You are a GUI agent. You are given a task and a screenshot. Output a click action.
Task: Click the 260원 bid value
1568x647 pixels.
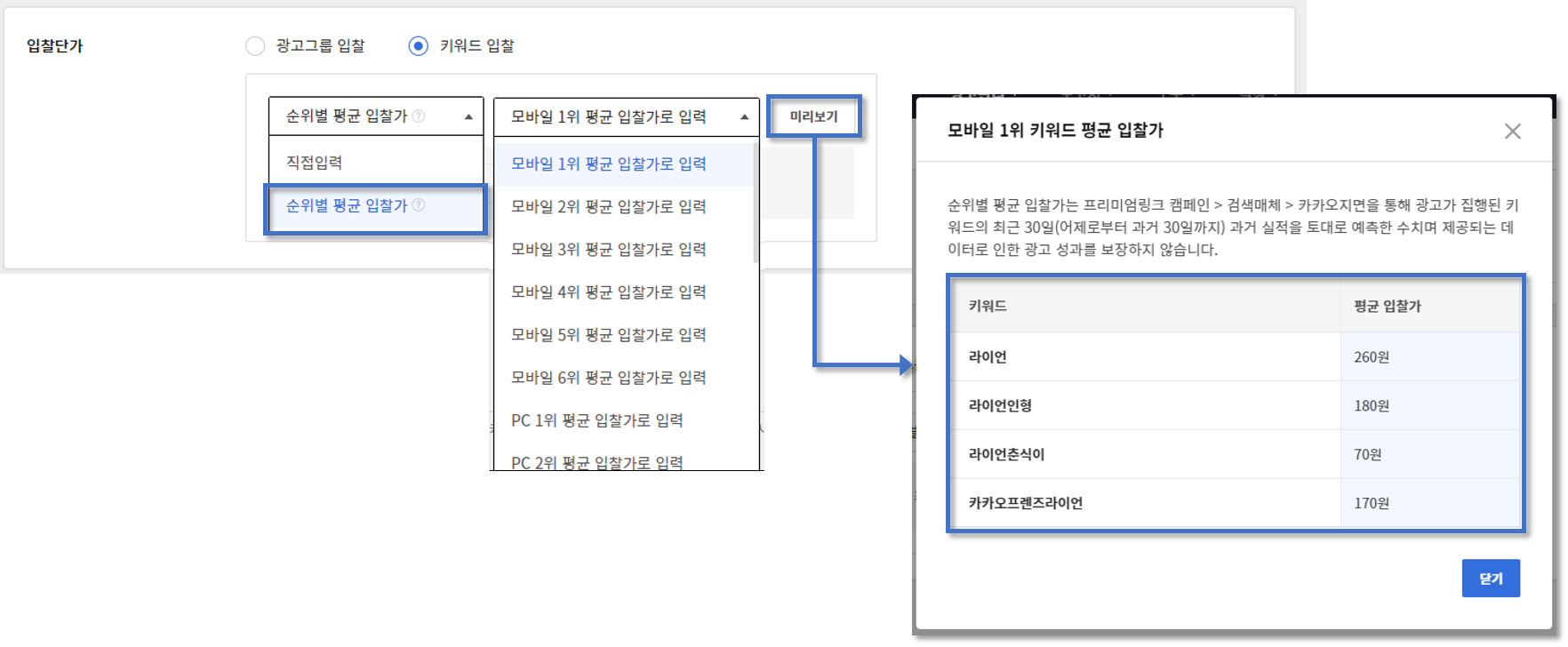click(1372, 357)
